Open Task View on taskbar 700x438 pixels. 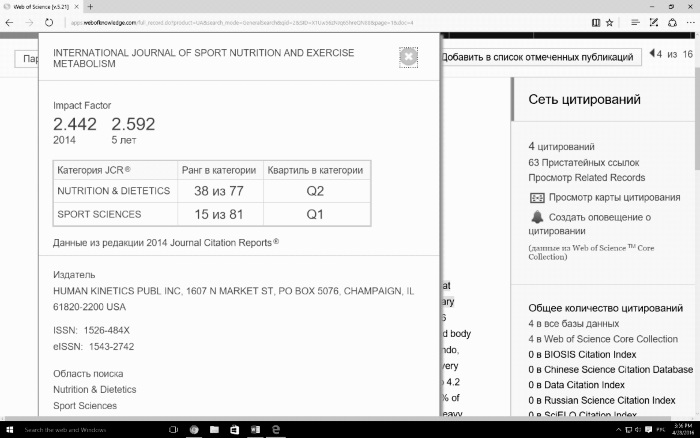[x=174, y=430]
